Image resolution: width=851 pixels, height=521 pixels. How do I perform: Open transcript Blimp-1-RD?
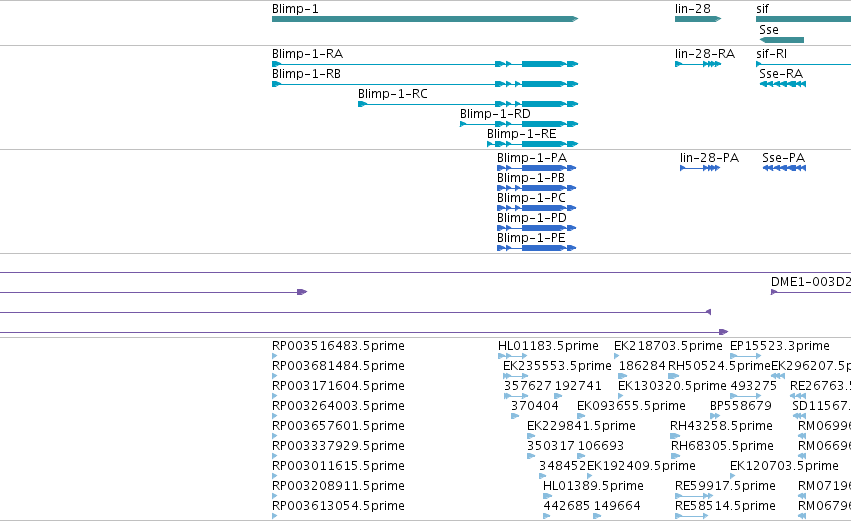519,124
